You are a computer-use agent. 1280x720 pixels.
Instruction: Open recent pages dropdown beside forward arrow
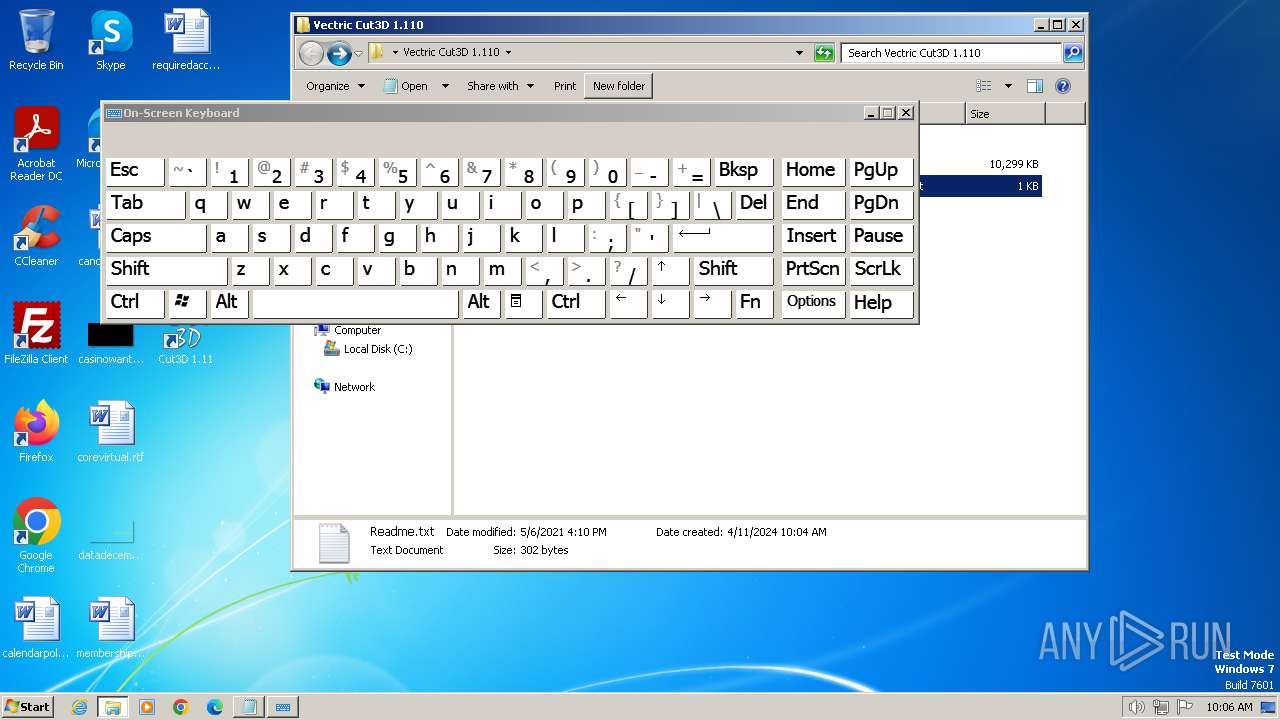(x=359, y=53)
